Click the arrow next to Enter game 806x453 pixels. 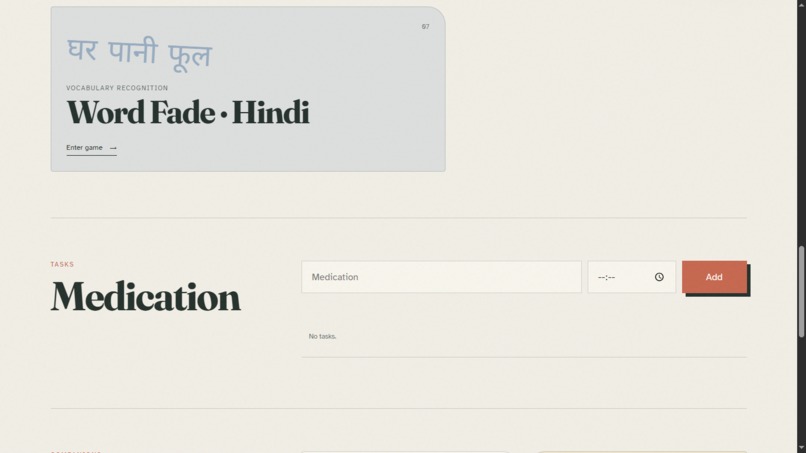pos(113,148)
